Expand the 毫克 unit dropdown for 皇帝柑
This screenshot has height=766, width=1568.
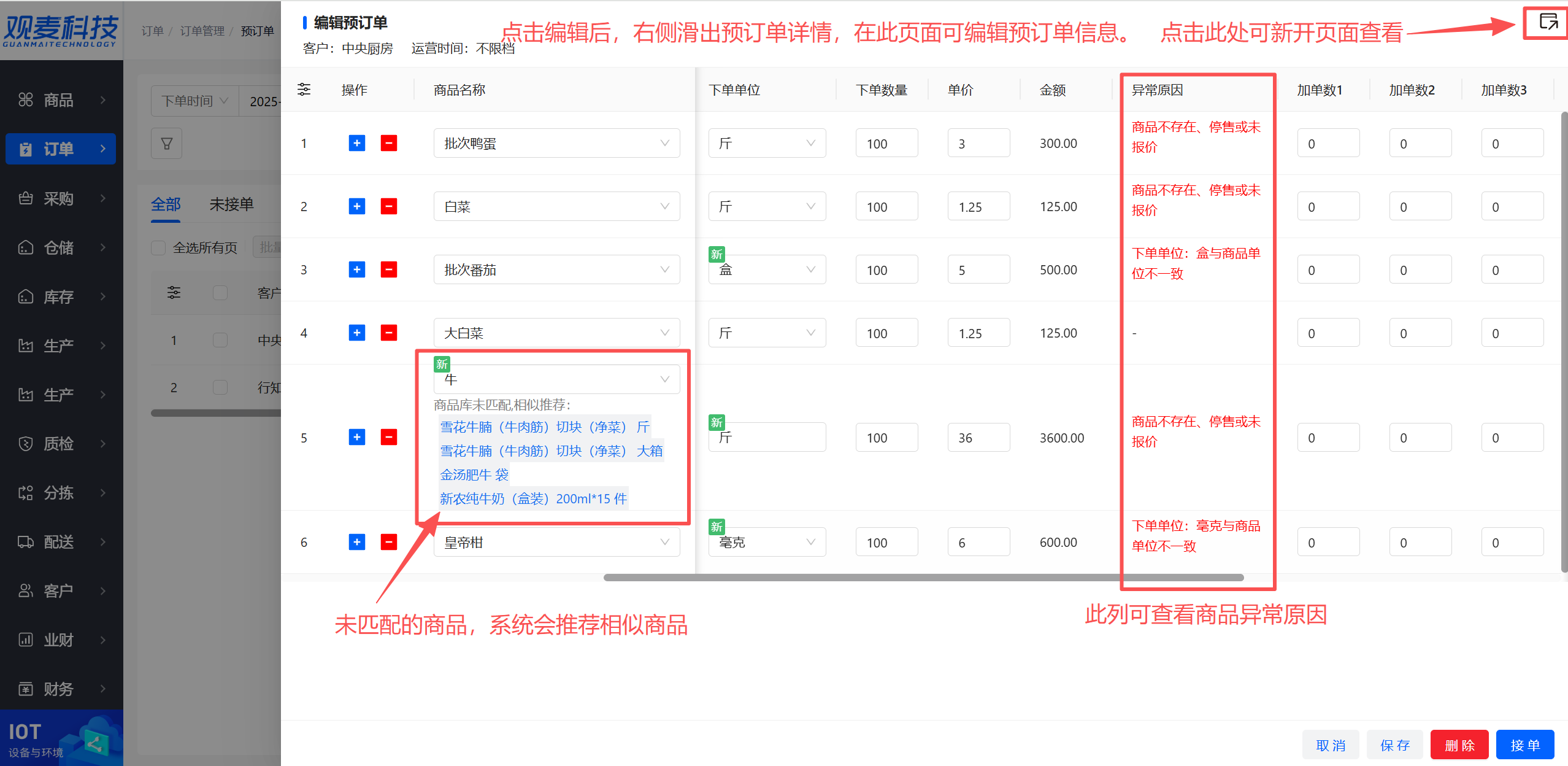(766, 542)
